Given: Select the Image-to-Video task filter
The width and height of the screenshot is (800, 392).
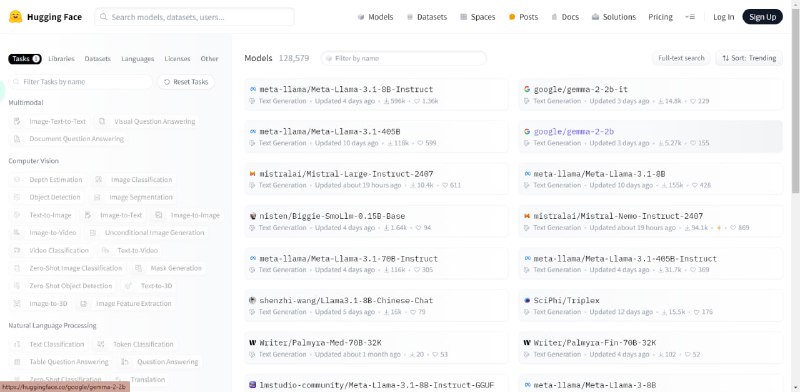Looking at the screenshot, I should 45,233.
